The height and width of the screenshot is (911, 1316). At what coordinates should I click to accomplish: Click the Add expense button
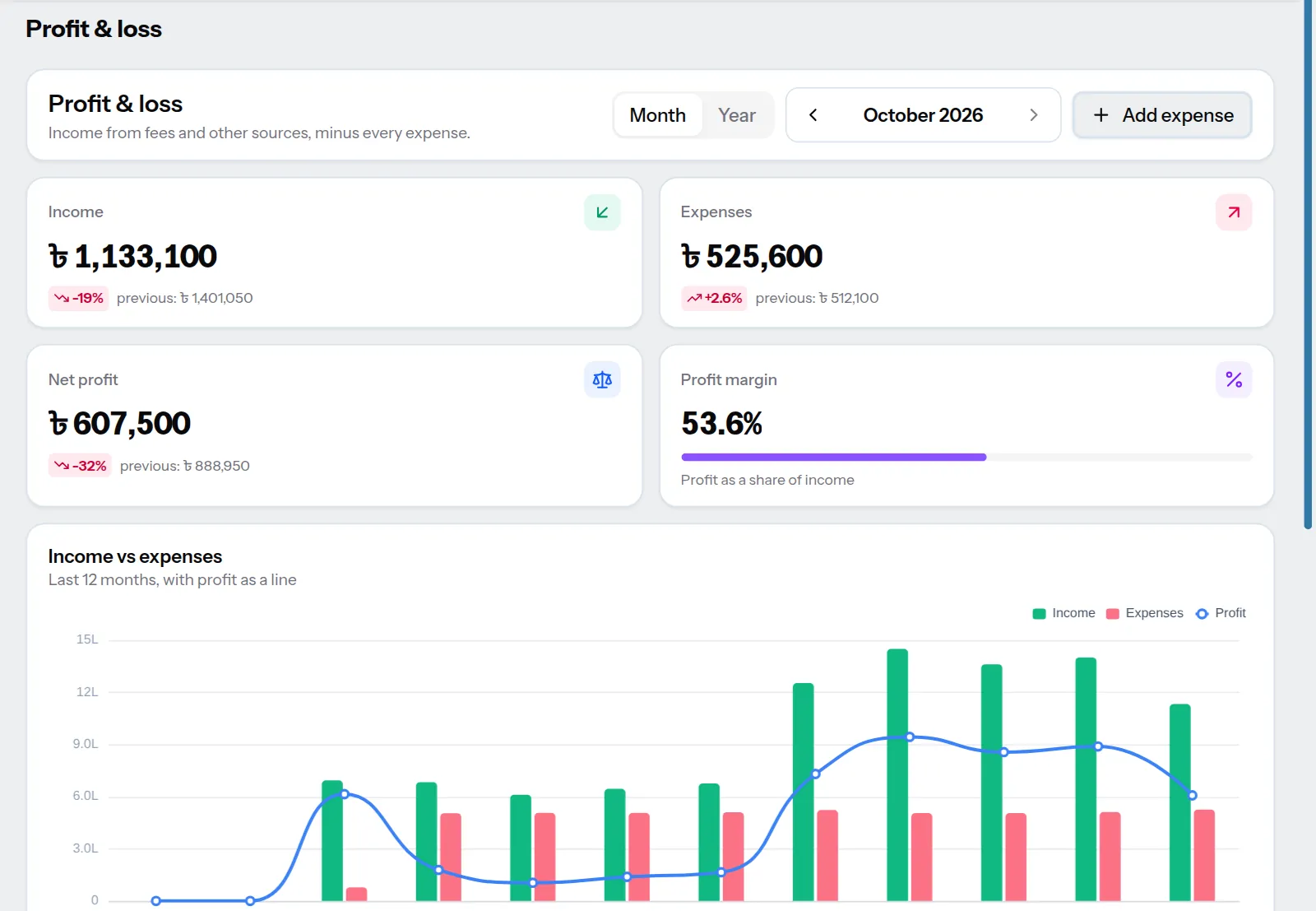pos(1162,115)
